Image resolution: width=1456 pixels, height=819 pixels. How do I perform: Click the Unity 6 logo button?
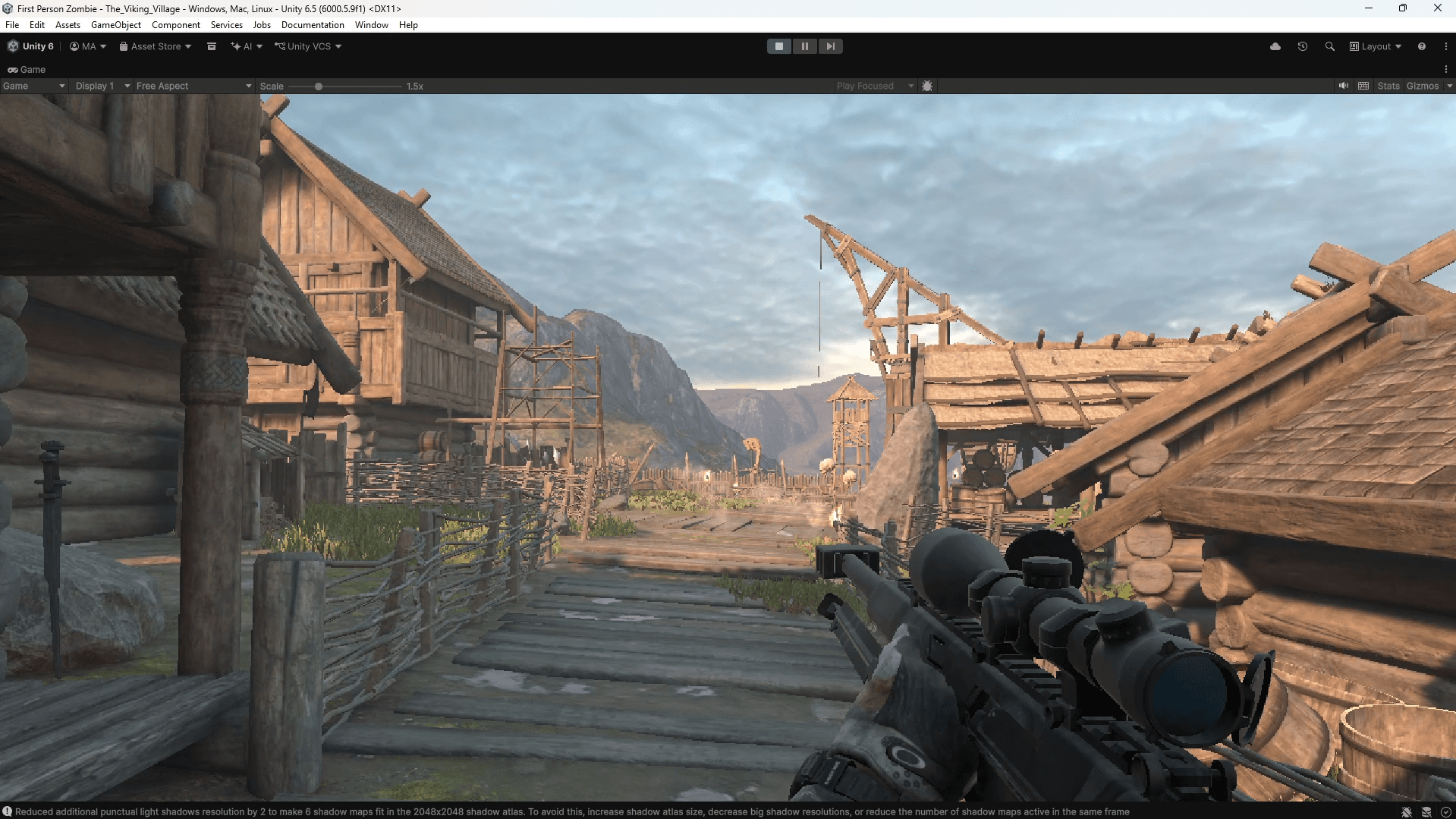(31, 46)
